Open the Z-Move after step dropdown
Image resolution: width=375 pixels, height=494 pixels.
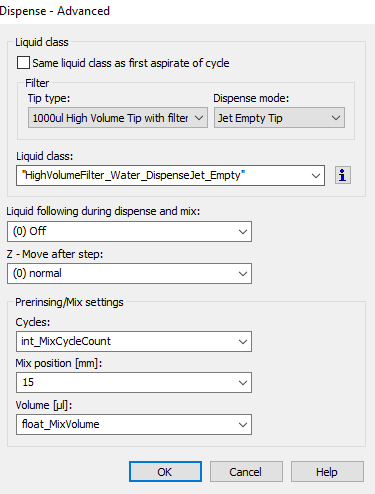[x=129, y=274]
